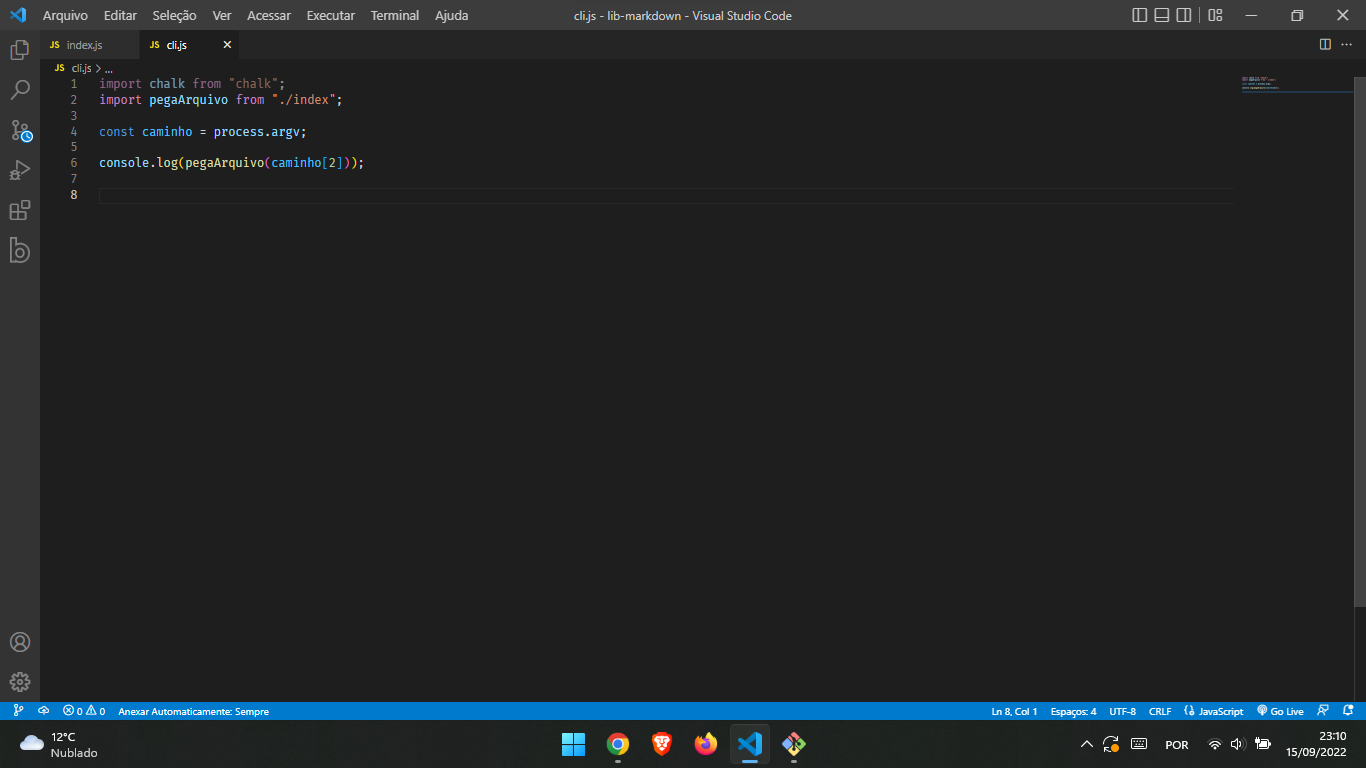The width and height of the screenshot is (1366, 768).
Task: Open the 23:10 clock and date
Action: coord(1317,744)
